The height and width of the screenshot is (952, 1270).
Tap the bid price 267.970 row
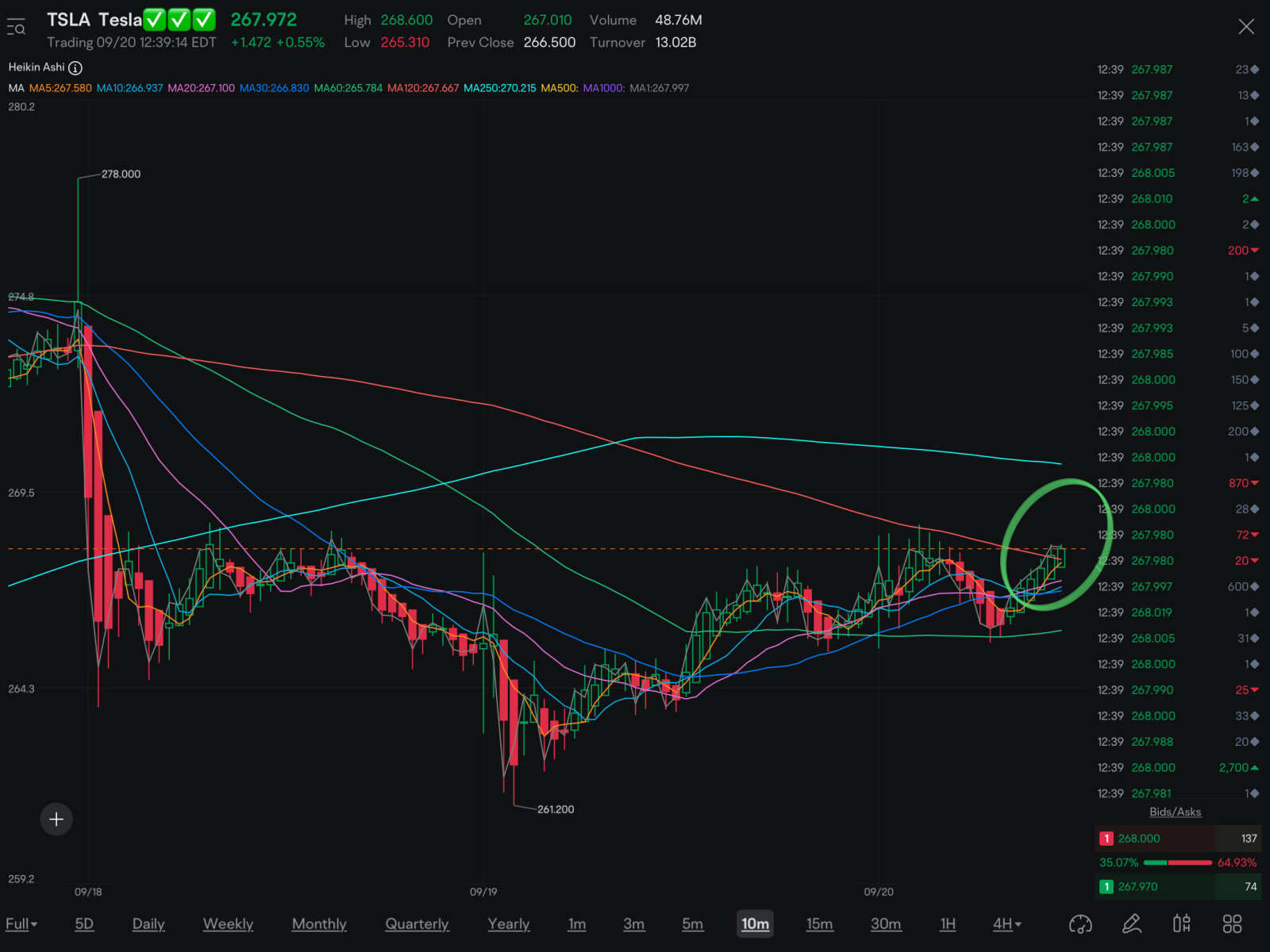[1178, 887]
